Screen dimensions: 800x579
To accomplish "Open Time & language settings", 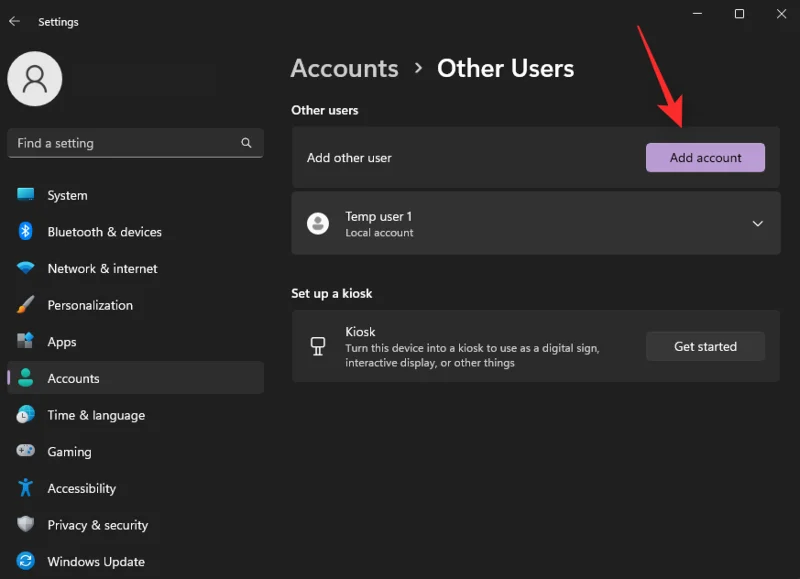I will (96, 415).
